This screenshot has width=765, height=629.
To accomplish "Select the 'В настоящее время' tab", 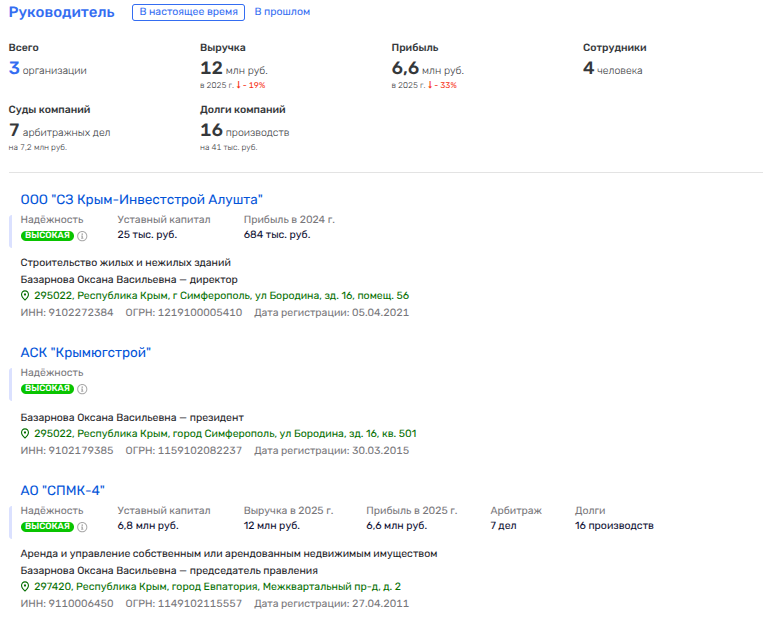I will (x=189, y=12).
